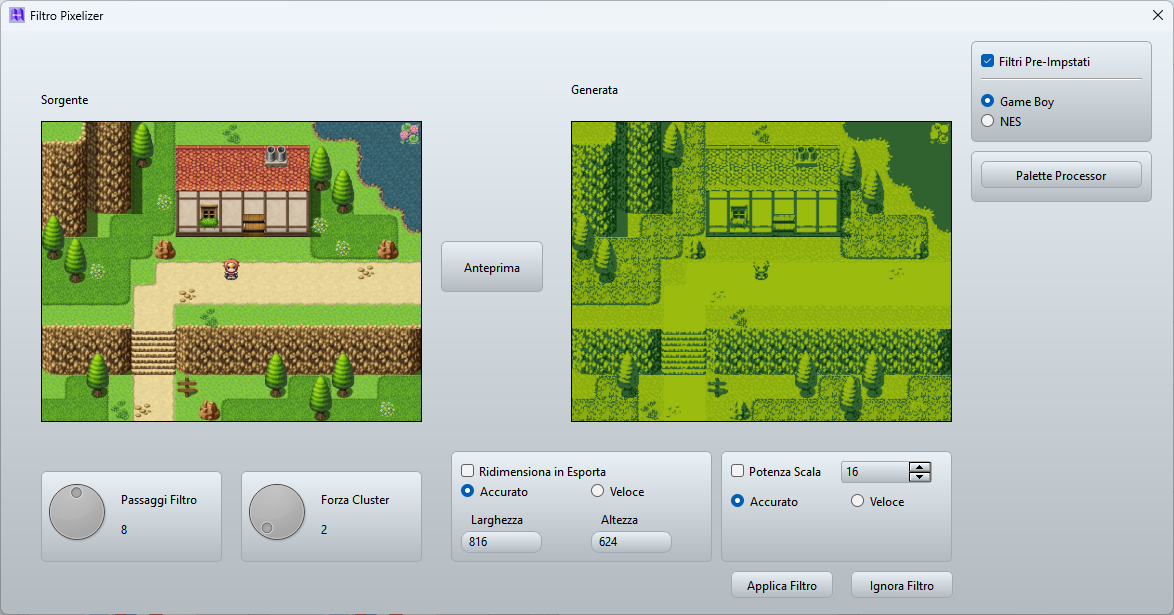Click the Filtro Pixelizer app icon in title bar

(x=16, y=15)
